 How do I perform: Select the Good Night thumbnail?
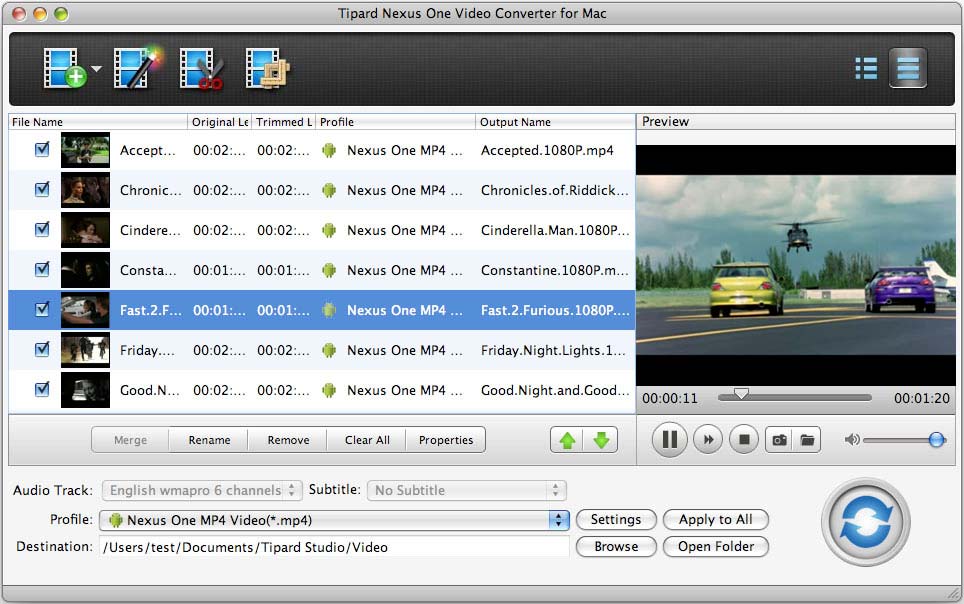coord(85,390)
